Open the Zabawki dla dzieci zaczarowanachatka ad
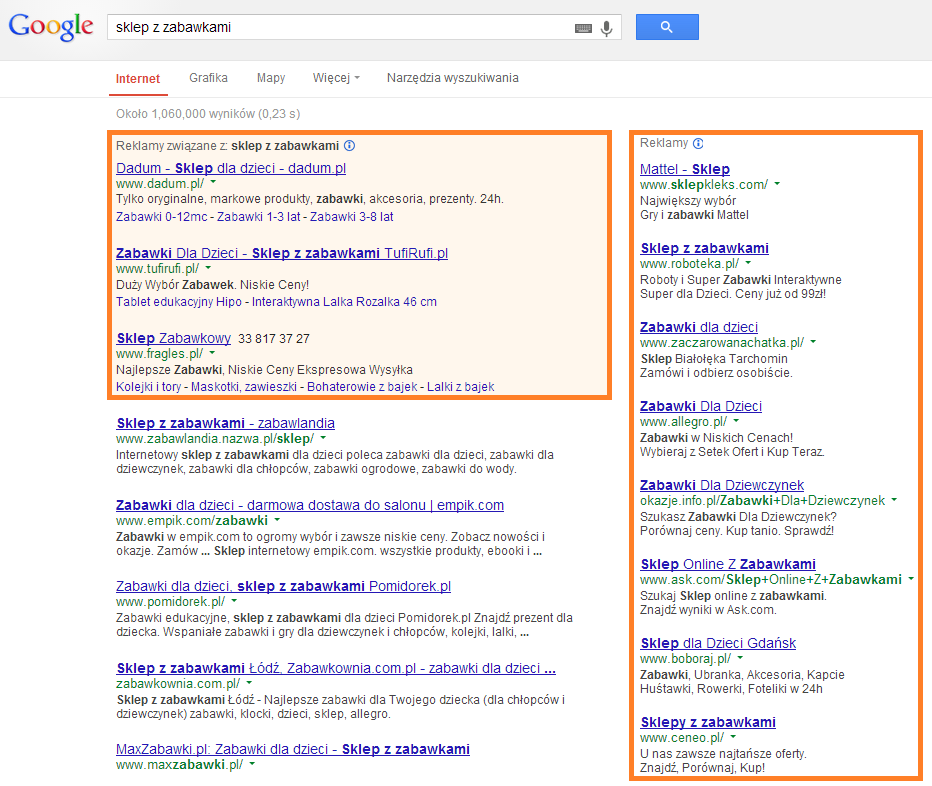 tap(699, 328)
